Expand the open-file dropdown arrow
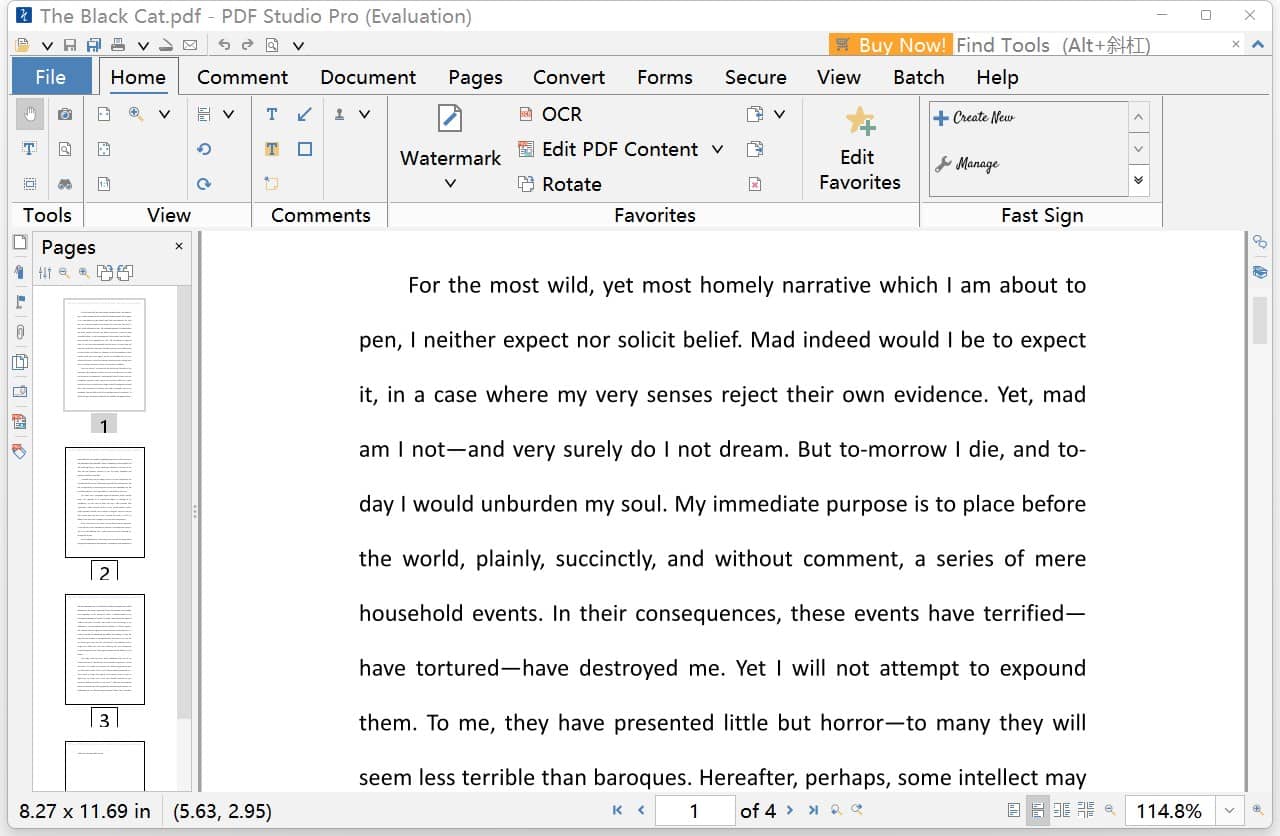This screenshot has height=836, width=1280. (47, 45)
